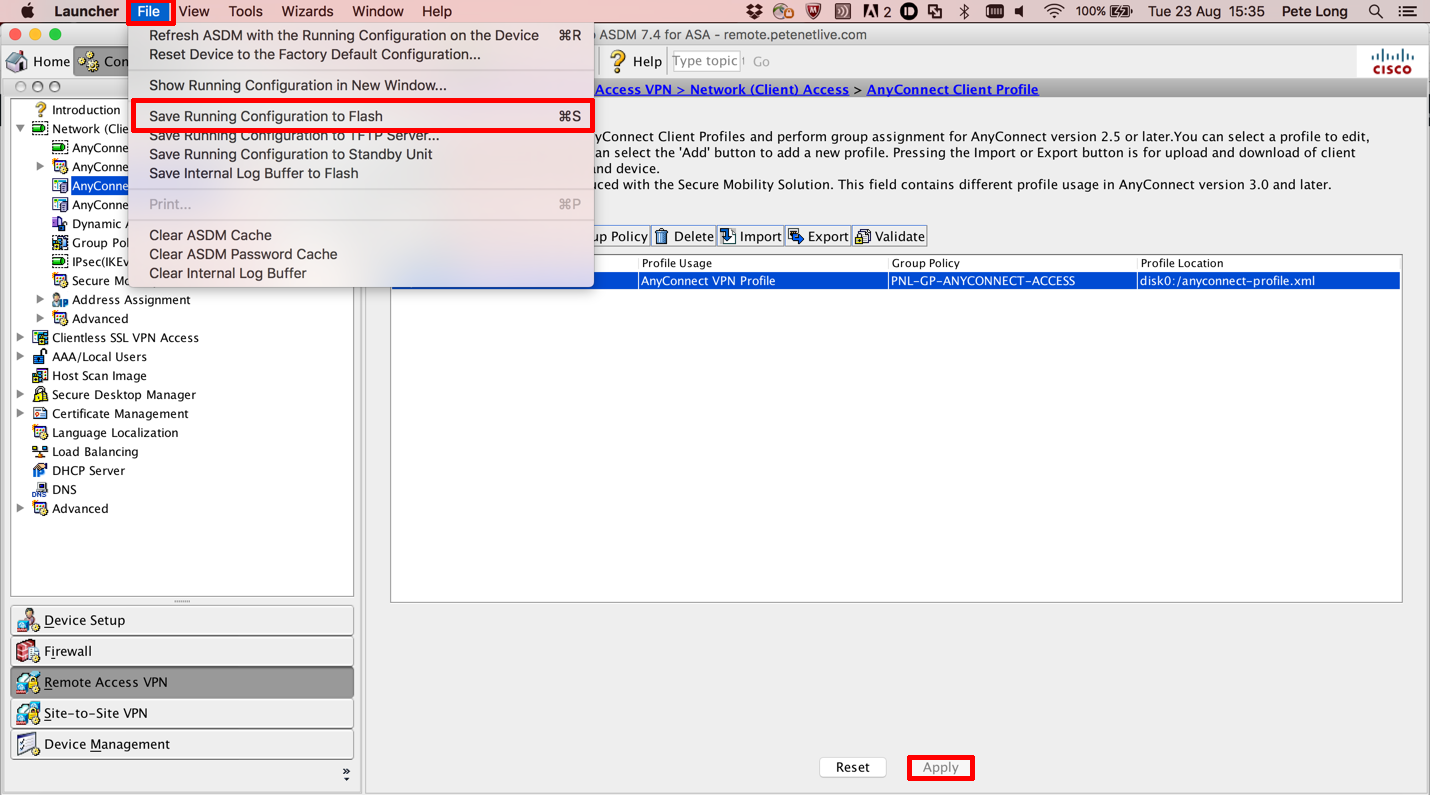This screenshot has width=1430, height=795.
Task: Click the volume icon in menu bar
Action: click(x=1020, y=12)
